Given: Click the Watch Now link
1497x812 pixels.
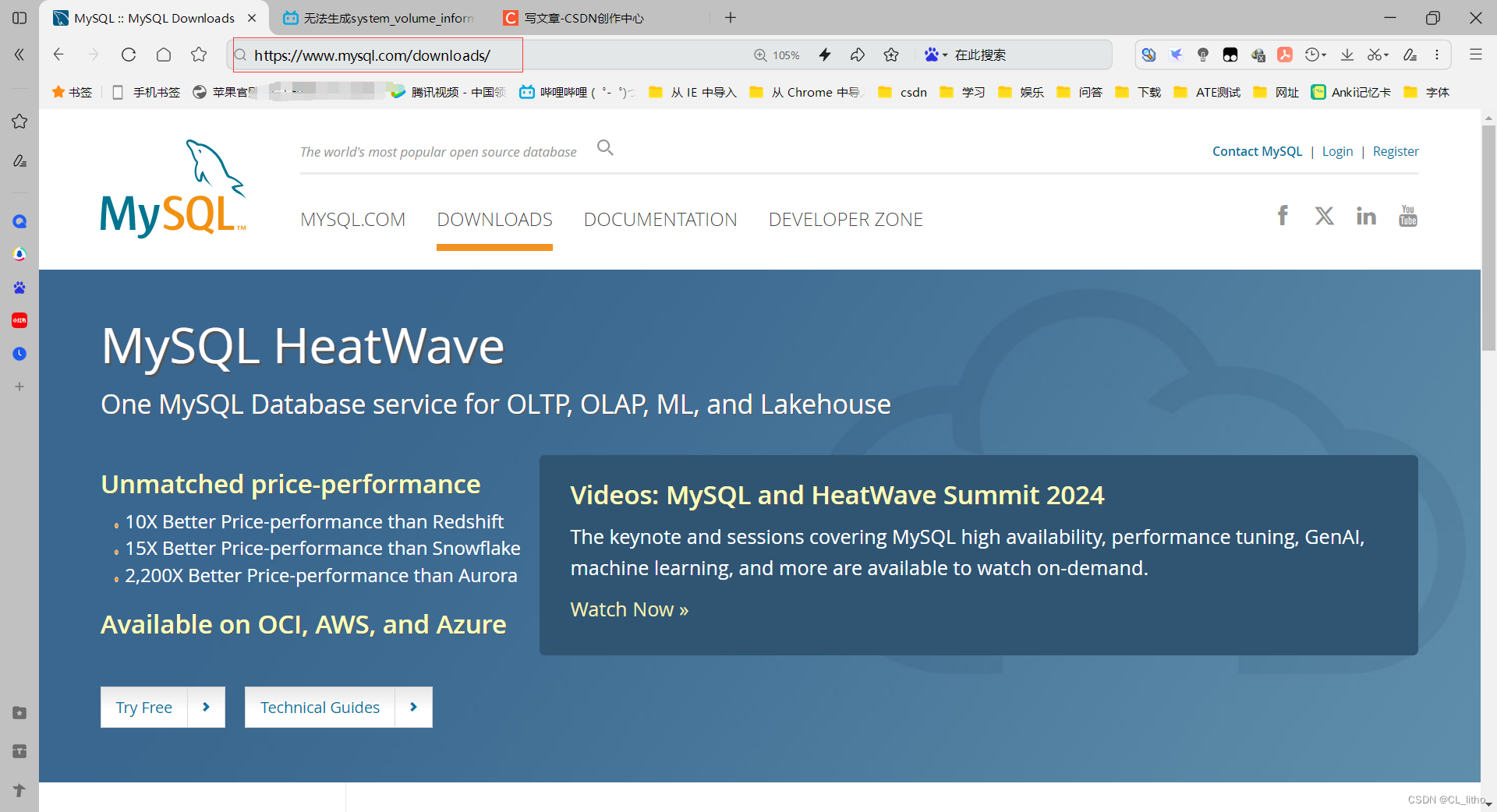Looking at the screenshot, I should 629,609.
